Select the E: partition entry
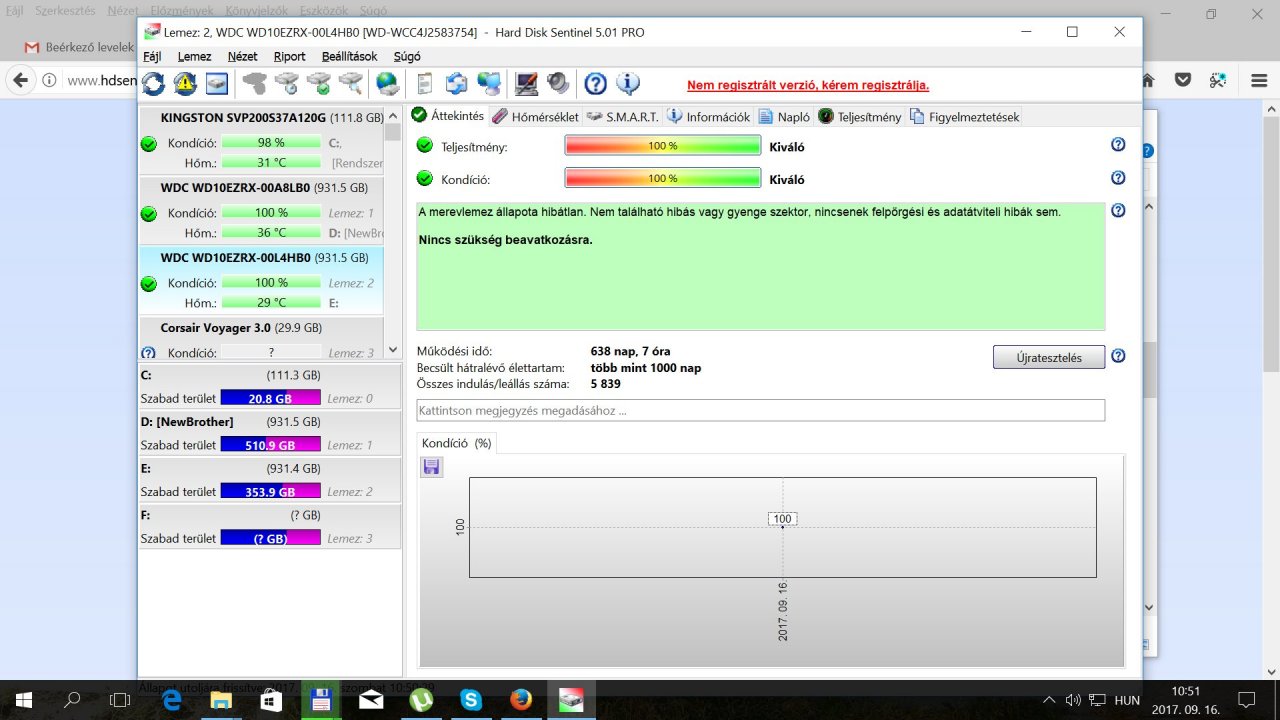The image size is (1280, 720). coord(270,480)
